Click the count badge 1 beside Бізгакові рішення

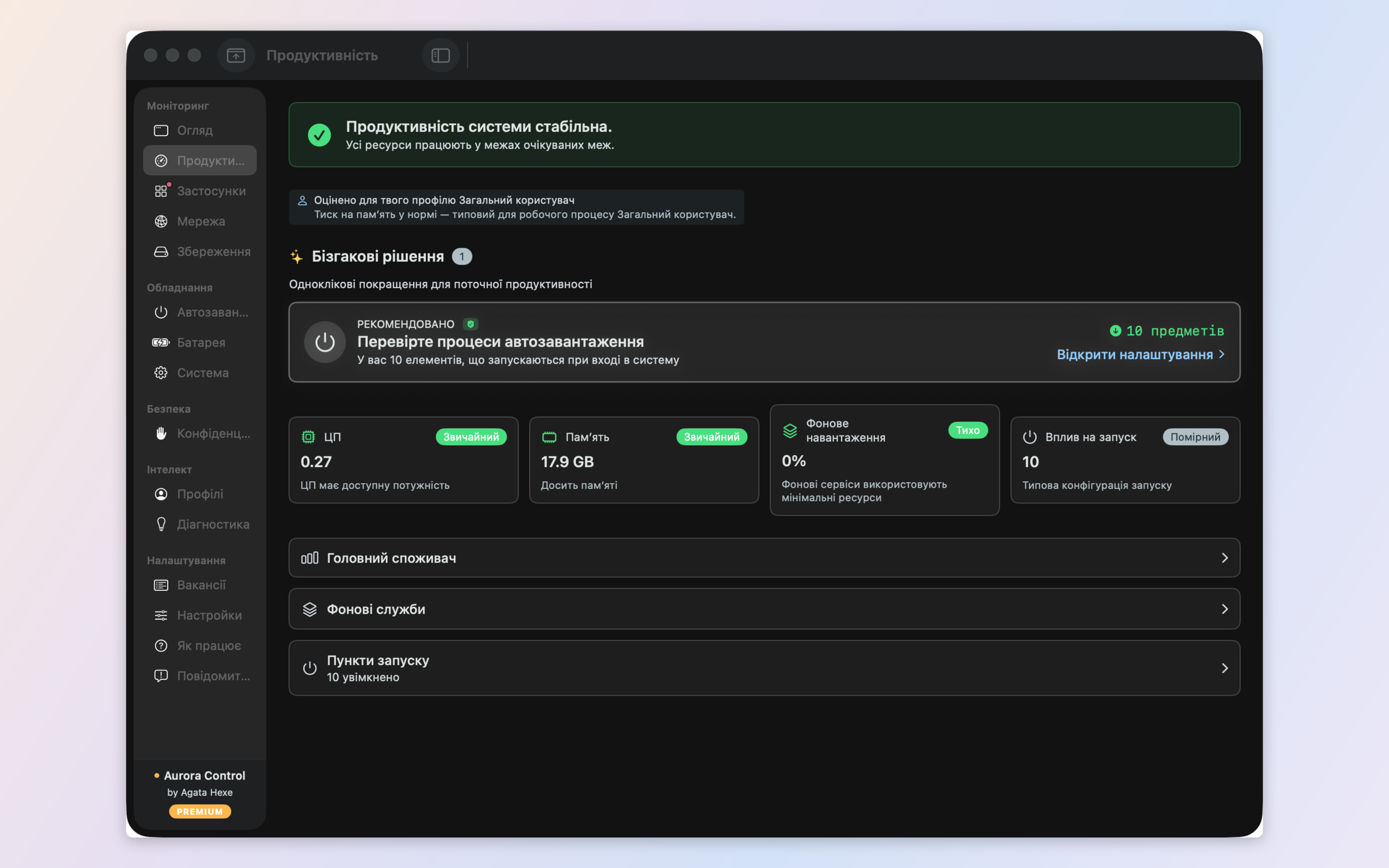pos(462,257)
